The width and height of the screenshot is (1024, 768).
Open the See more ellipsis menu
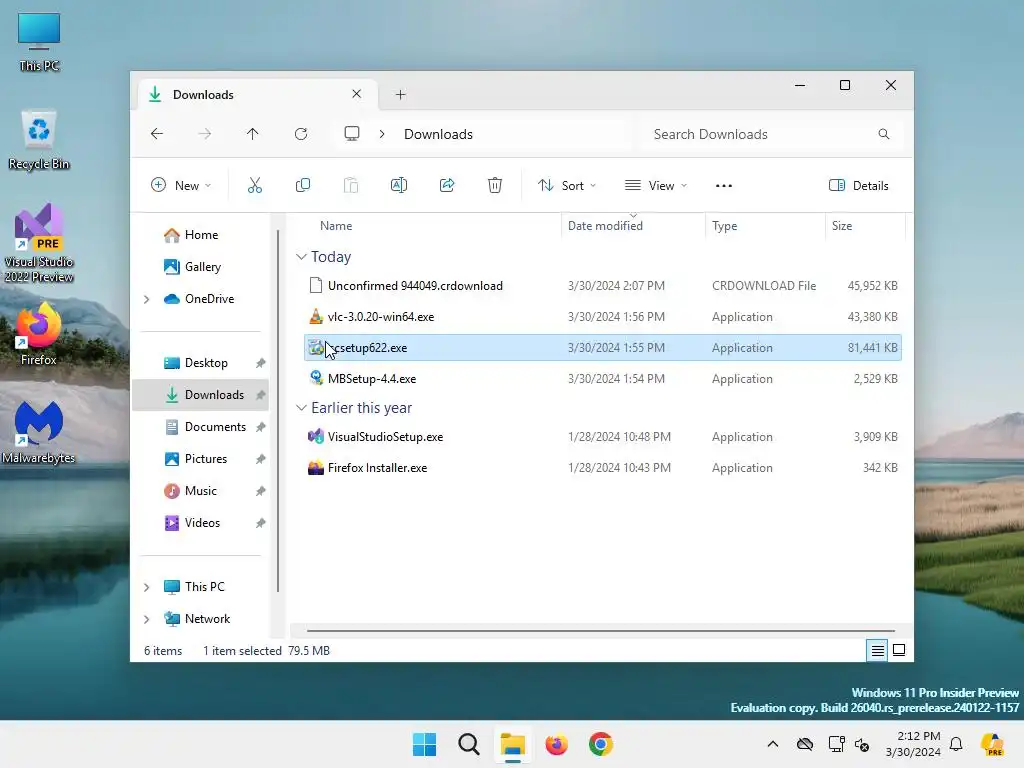pyautogui.click(x=724, y=185)
